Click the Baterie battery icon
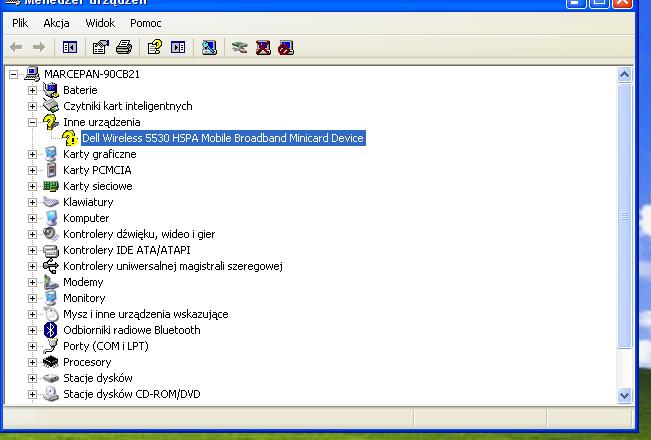The height and width of the screenshot is (440, 651). pos(51,90)
